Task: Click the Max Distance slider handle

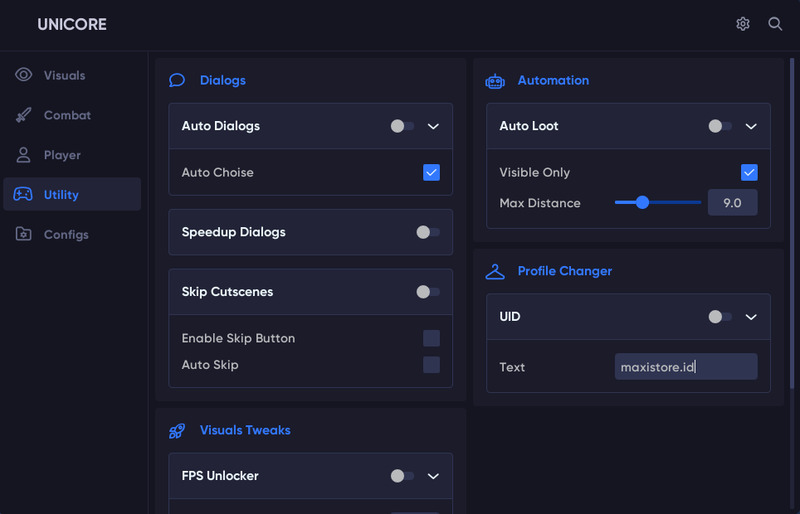Action: coord(642,203)
